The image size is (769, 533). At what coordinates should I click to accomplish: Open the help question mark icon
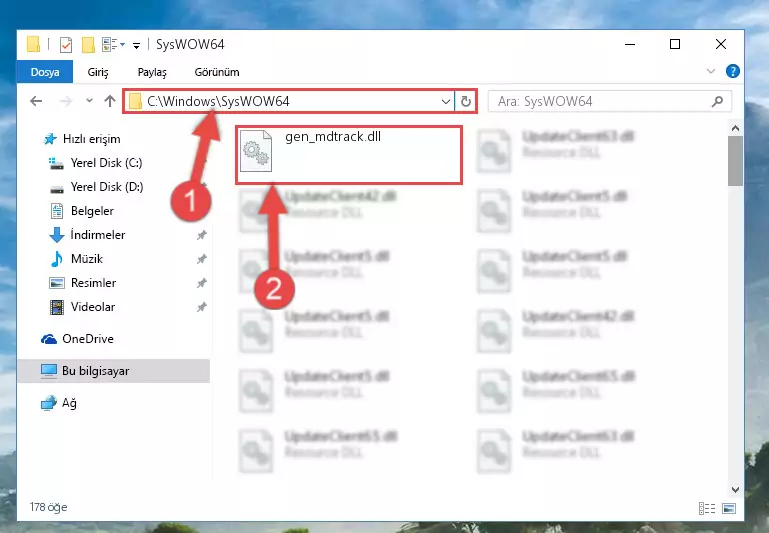[x=732, y=71]
